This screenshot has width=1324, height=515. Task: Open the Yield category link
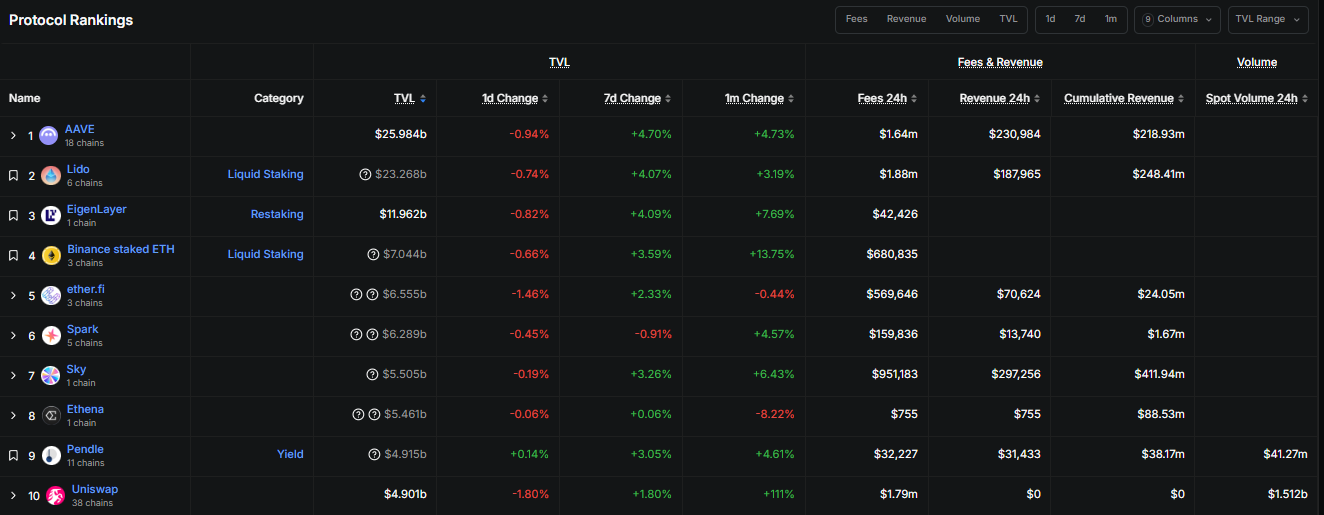(290, 454)
